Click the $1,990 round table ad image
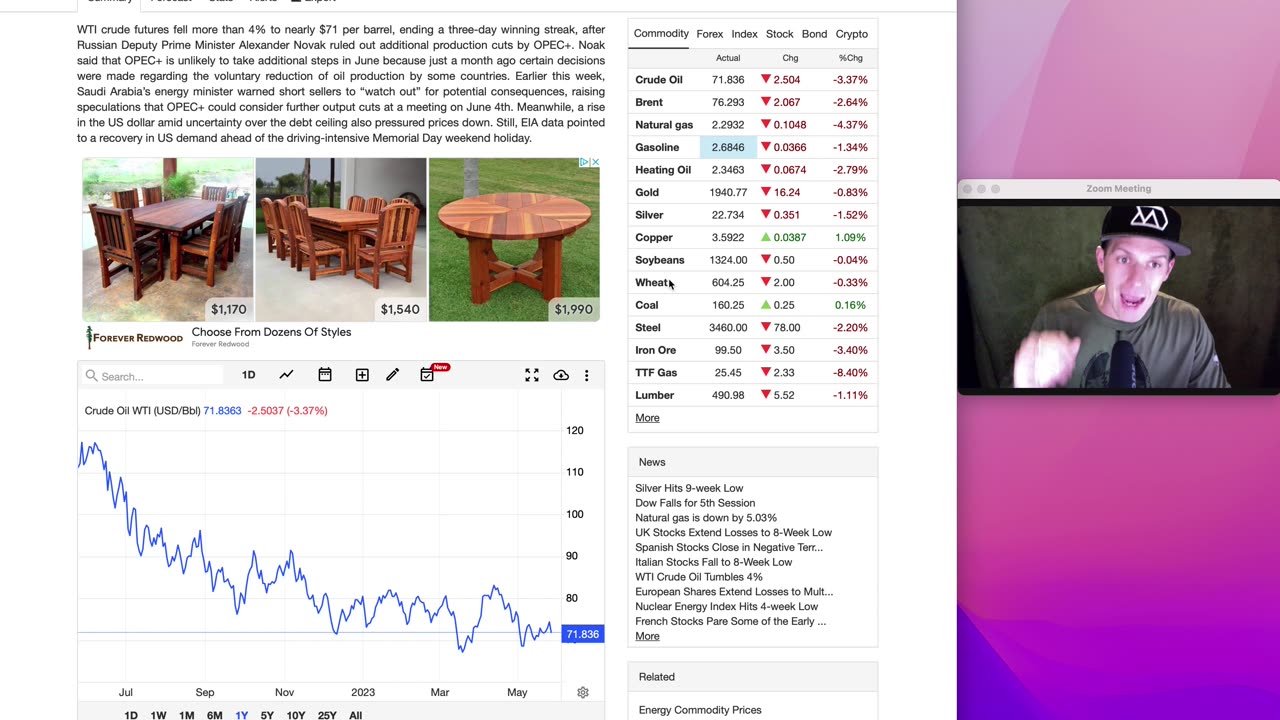The width and height of the screenshot is (1280, 720). coord(514,239)
